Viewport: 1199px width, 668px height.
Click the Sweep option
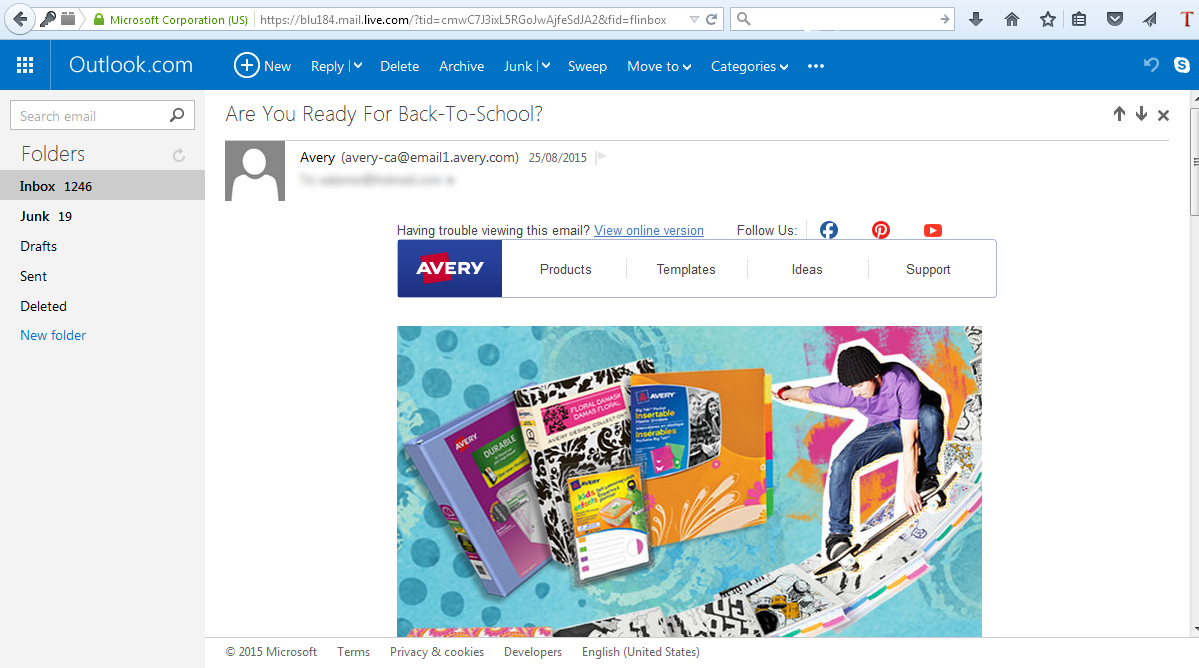pyautogui.click(x=587, y=66)
